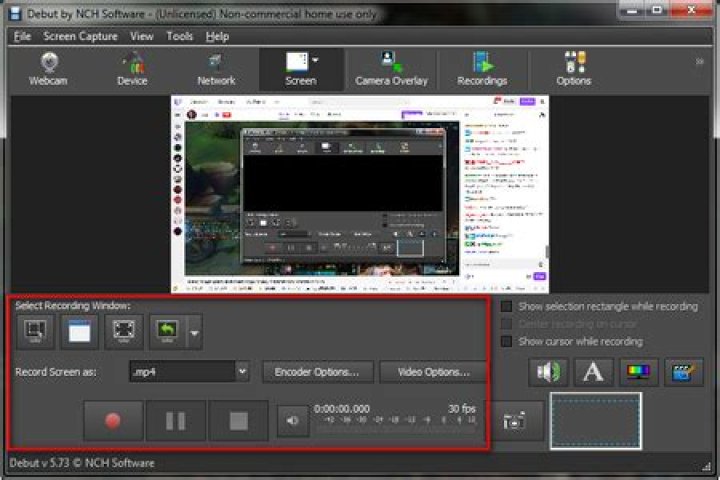Open the color adjustments monitor icon

[639, 372]
